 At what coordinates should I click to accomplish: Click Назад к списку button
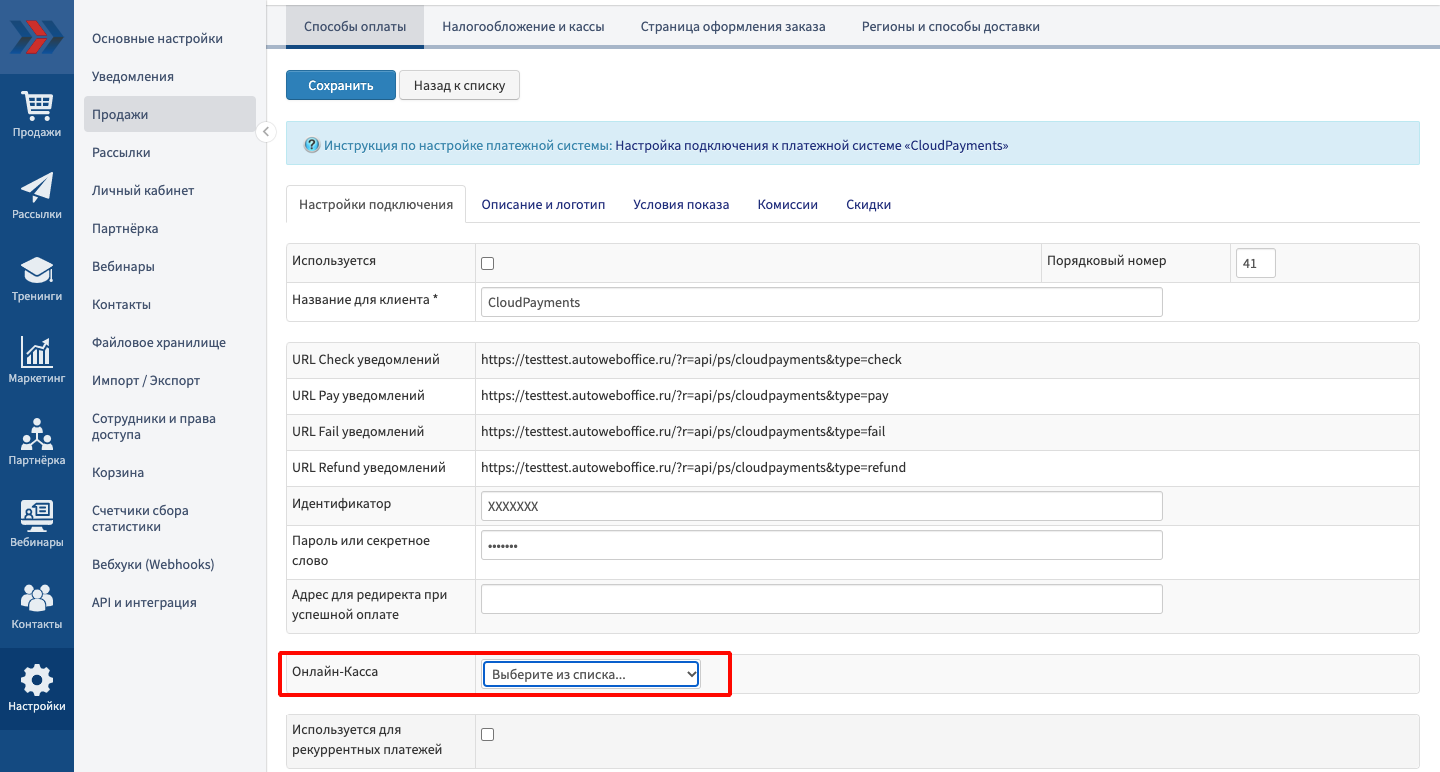tap(459, 86)
